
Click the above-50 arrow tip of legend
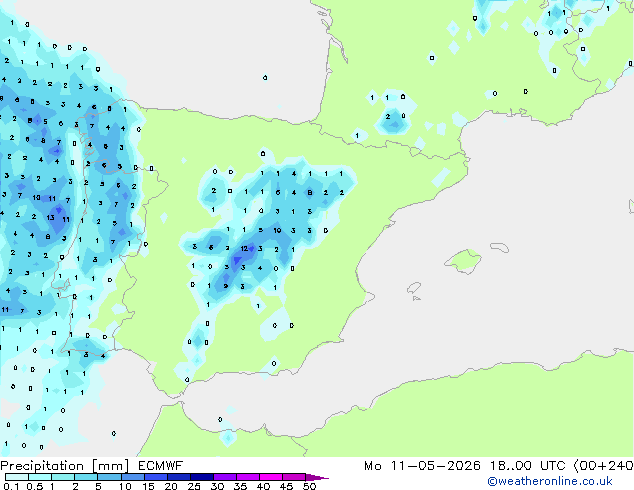pos(317,477)
